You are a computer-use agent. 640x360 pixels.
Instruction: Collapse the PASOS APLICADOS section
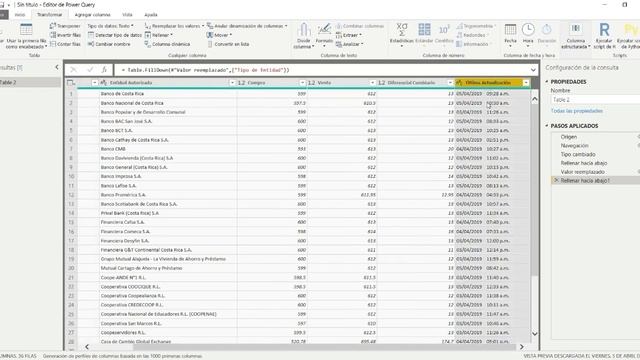pyautogui.click(x=547, y=126)
